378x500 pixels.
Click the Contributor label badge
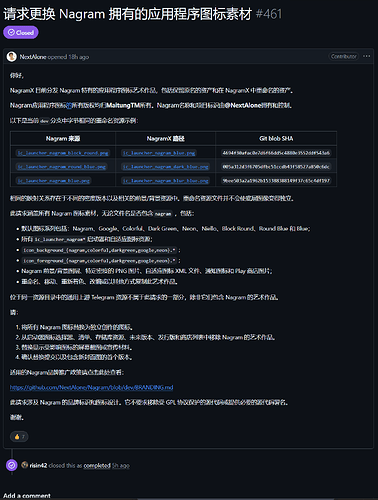344,56
